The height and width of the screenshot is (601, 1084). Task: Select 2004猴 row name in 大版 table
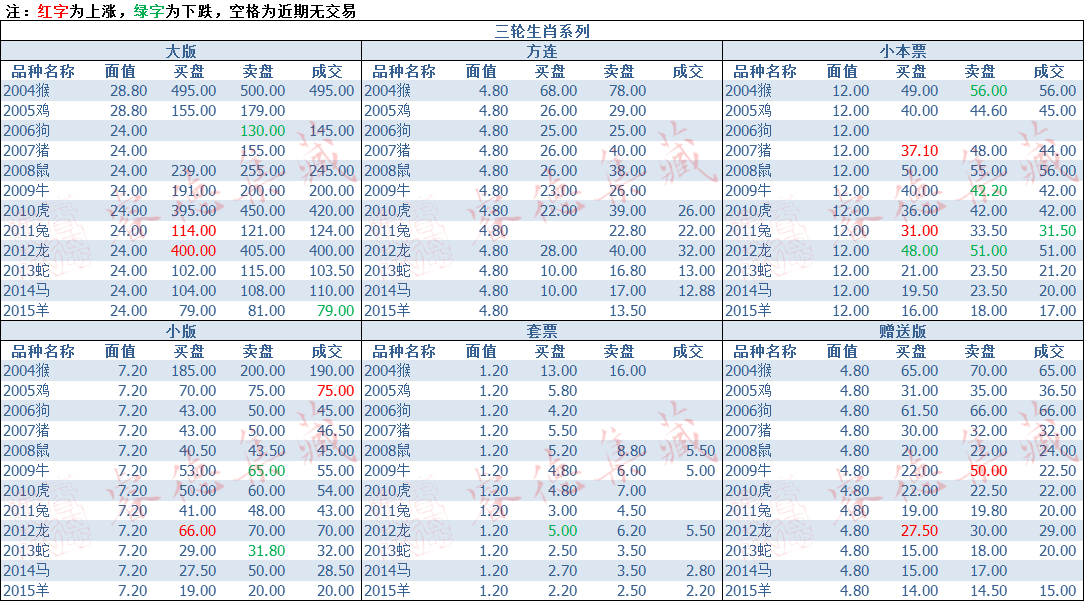point(27,91)
